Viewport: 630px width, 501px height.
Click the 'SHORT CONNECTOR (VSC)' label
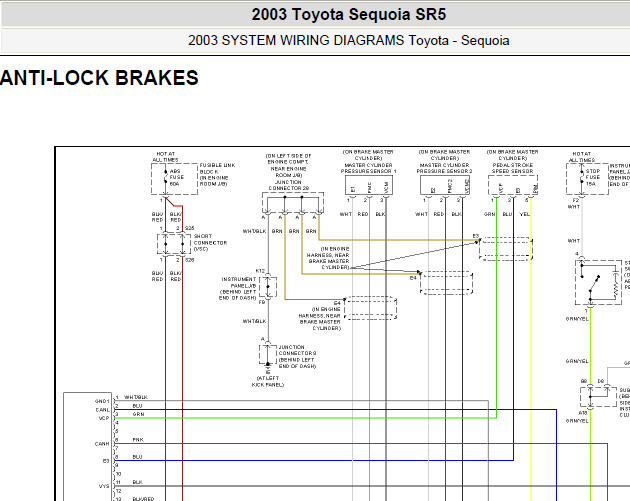coord(210,243)
